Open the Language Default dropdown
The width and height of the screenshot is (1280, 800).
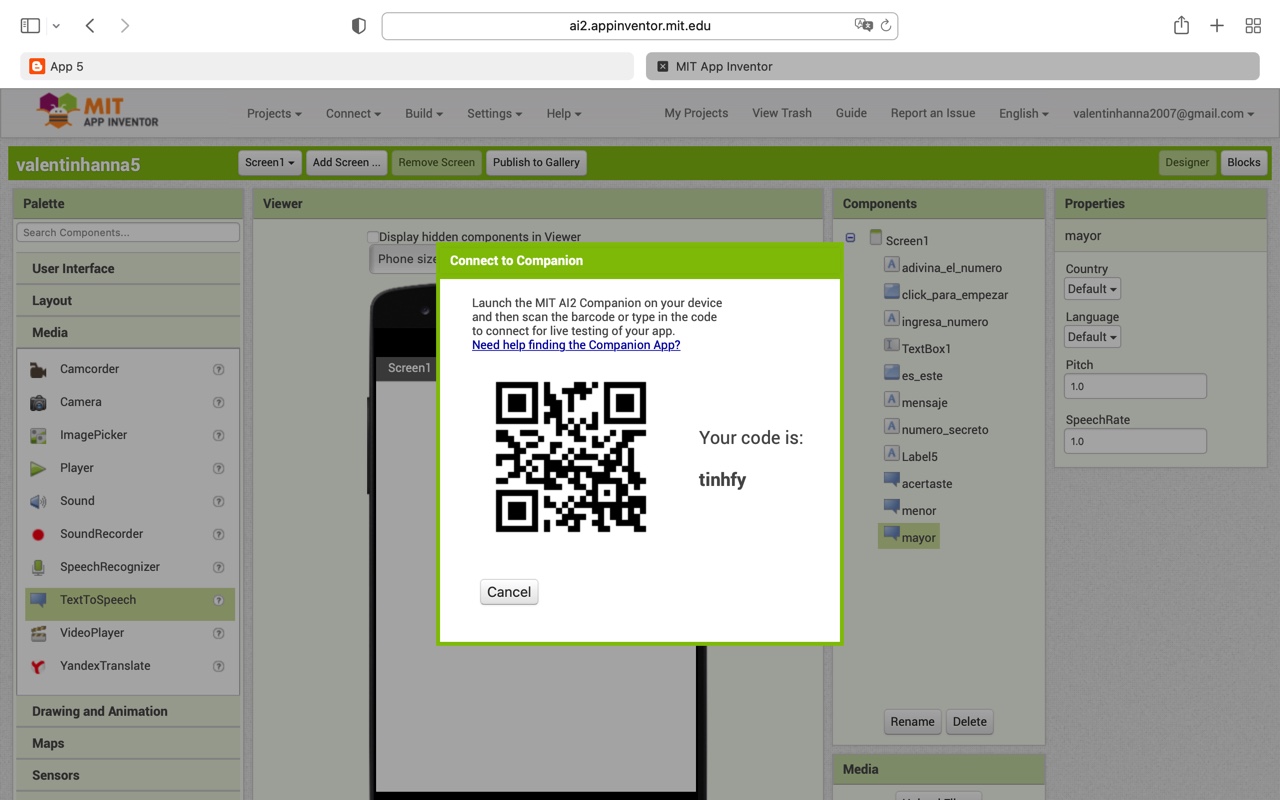pos(1092,337)
